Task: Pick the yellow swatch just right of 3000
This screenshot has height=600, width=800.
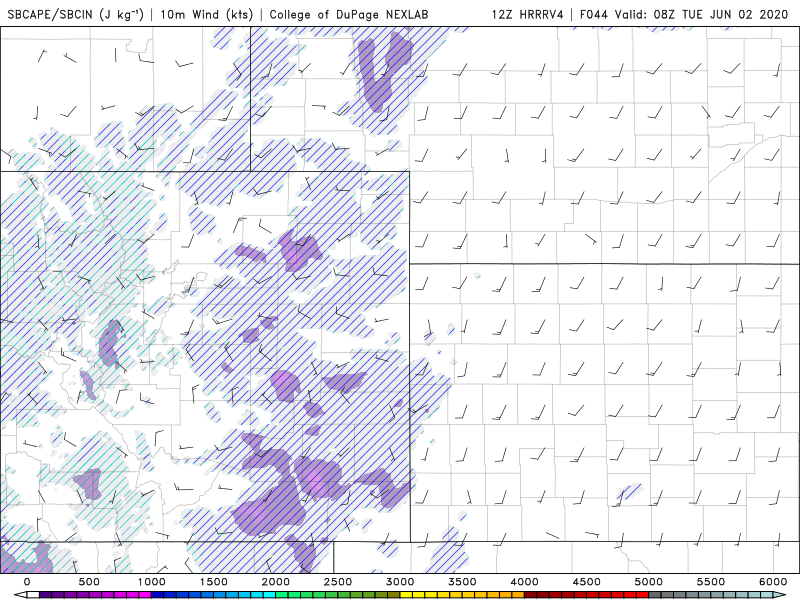Action: coord(407,595)
